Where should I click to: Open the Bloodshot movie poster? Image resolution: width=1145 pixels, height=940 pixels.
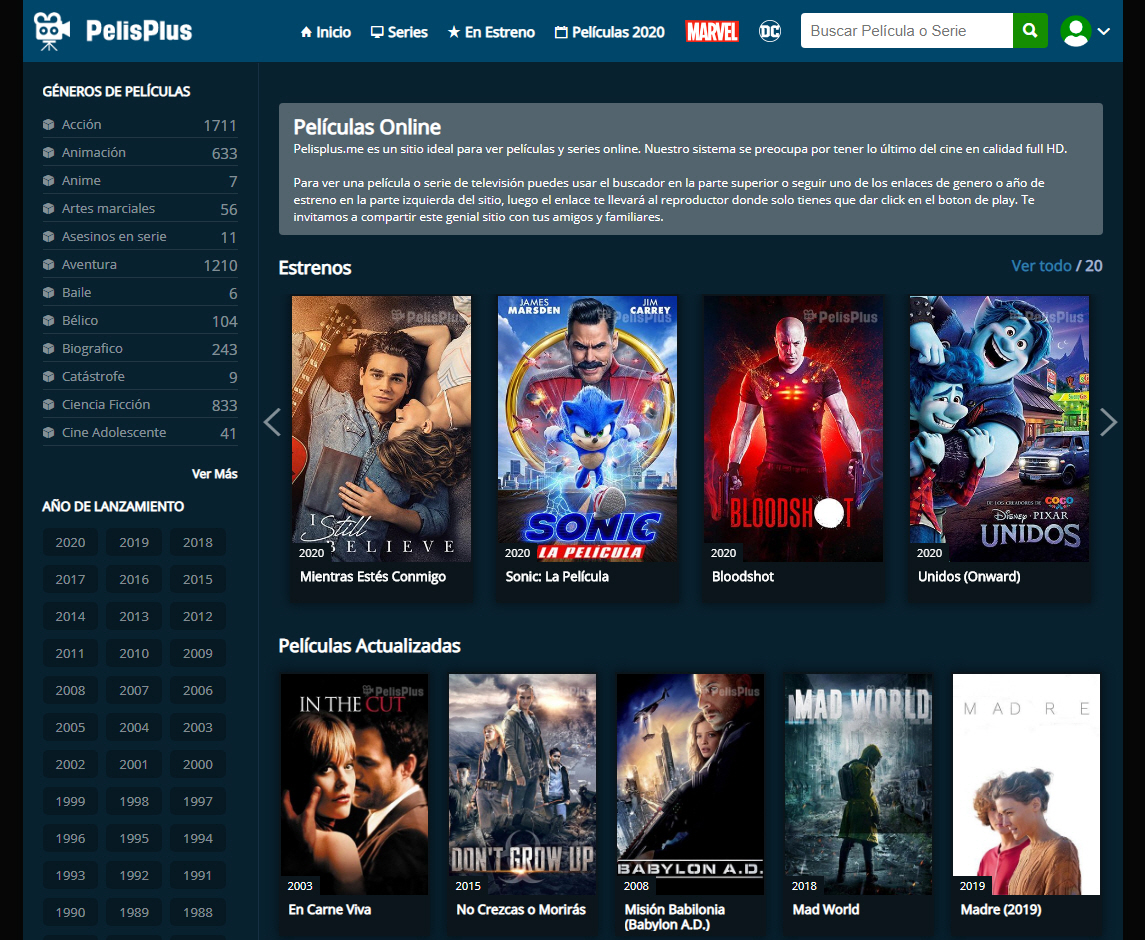(x=793, y=429)
